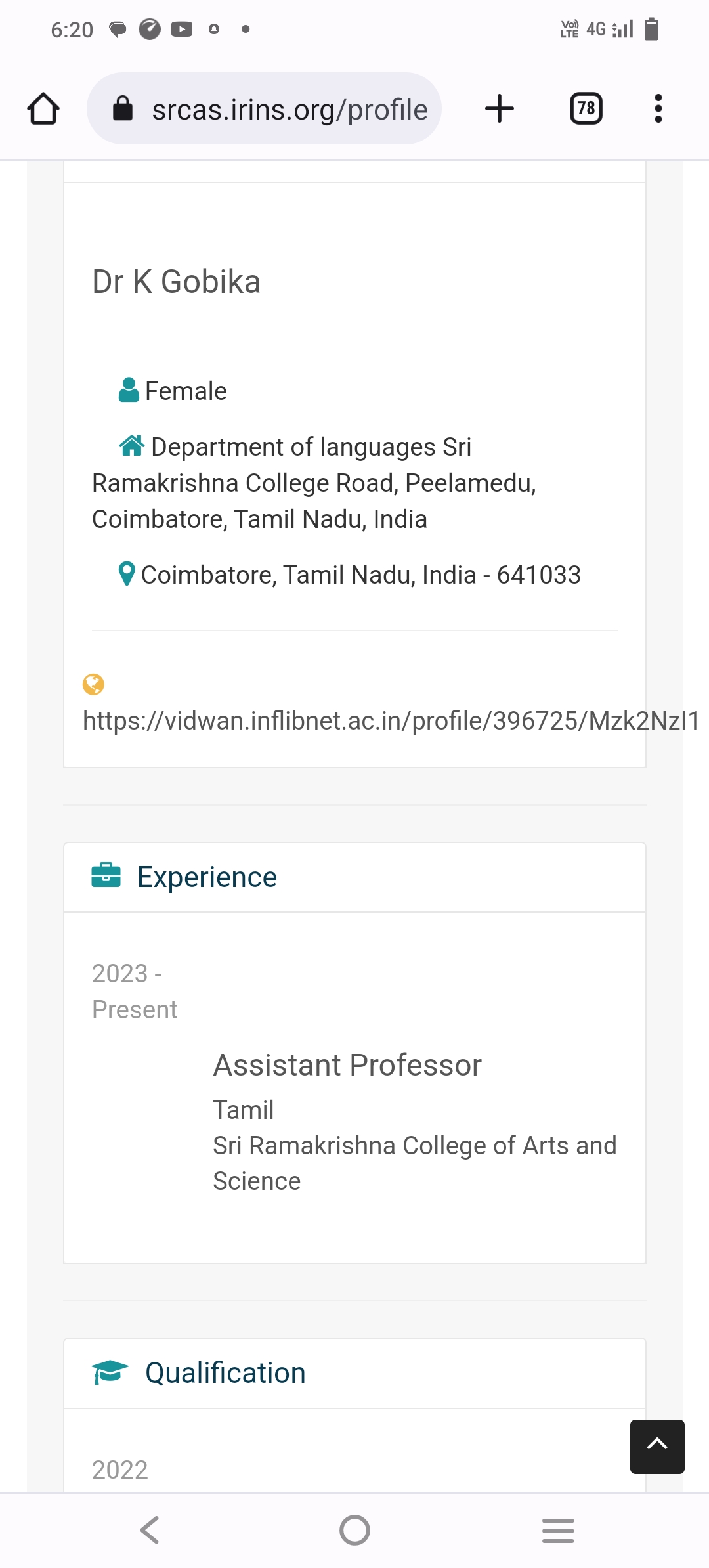Open Android recent apps menu button
Image resolution: width=709 pixels, height=1568 pixels.
coord(558,1530)
